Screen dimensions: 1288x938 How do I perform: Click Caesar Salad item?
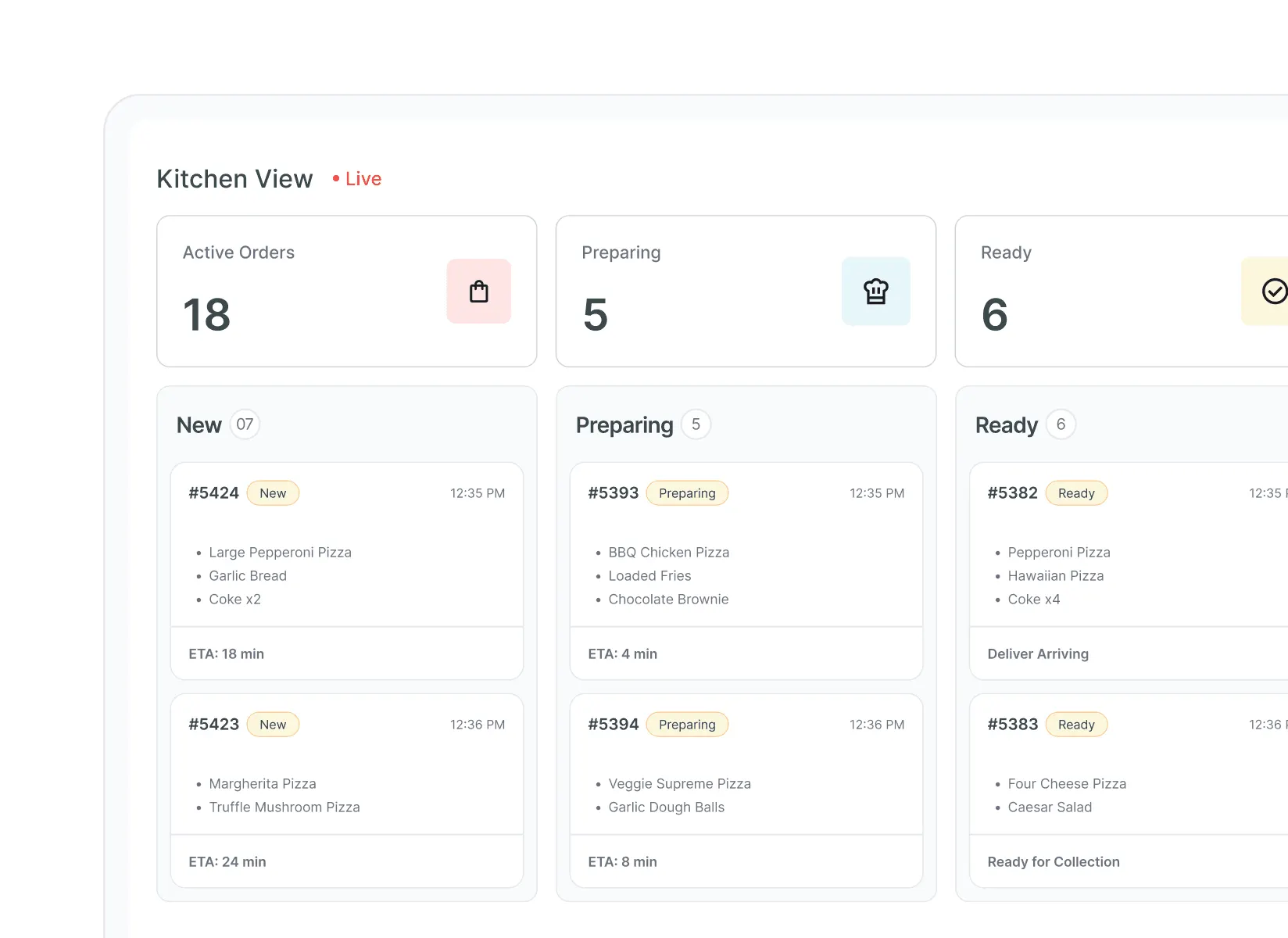tap(1050, 807)
